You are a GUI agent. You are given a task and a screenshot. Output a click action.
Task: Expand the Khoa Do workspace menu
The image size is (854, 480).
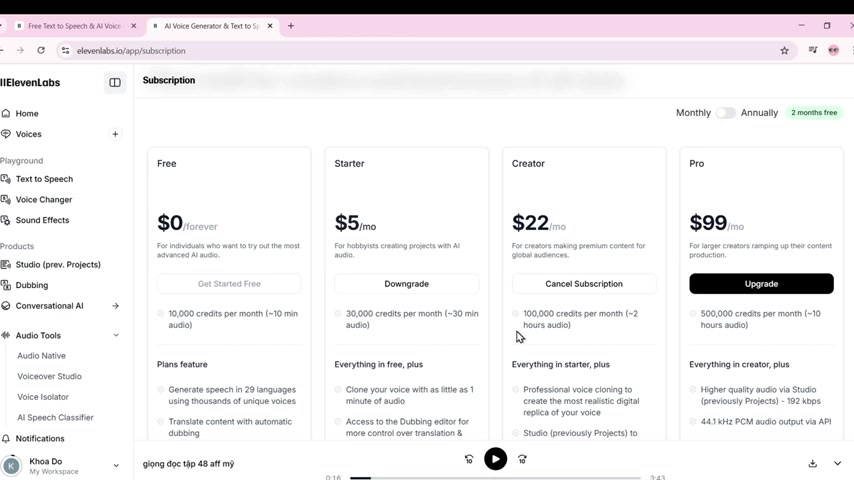116,466
